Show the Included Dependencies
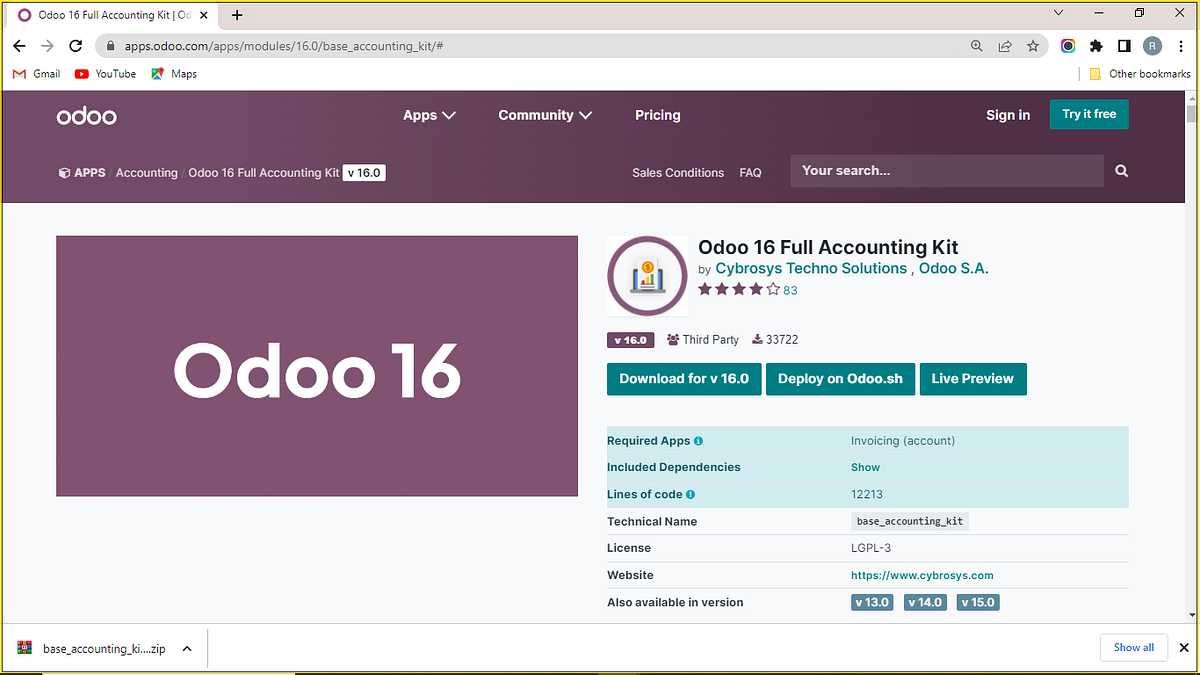The width and height of the screenshot is (1200, 675). (864, 467)
